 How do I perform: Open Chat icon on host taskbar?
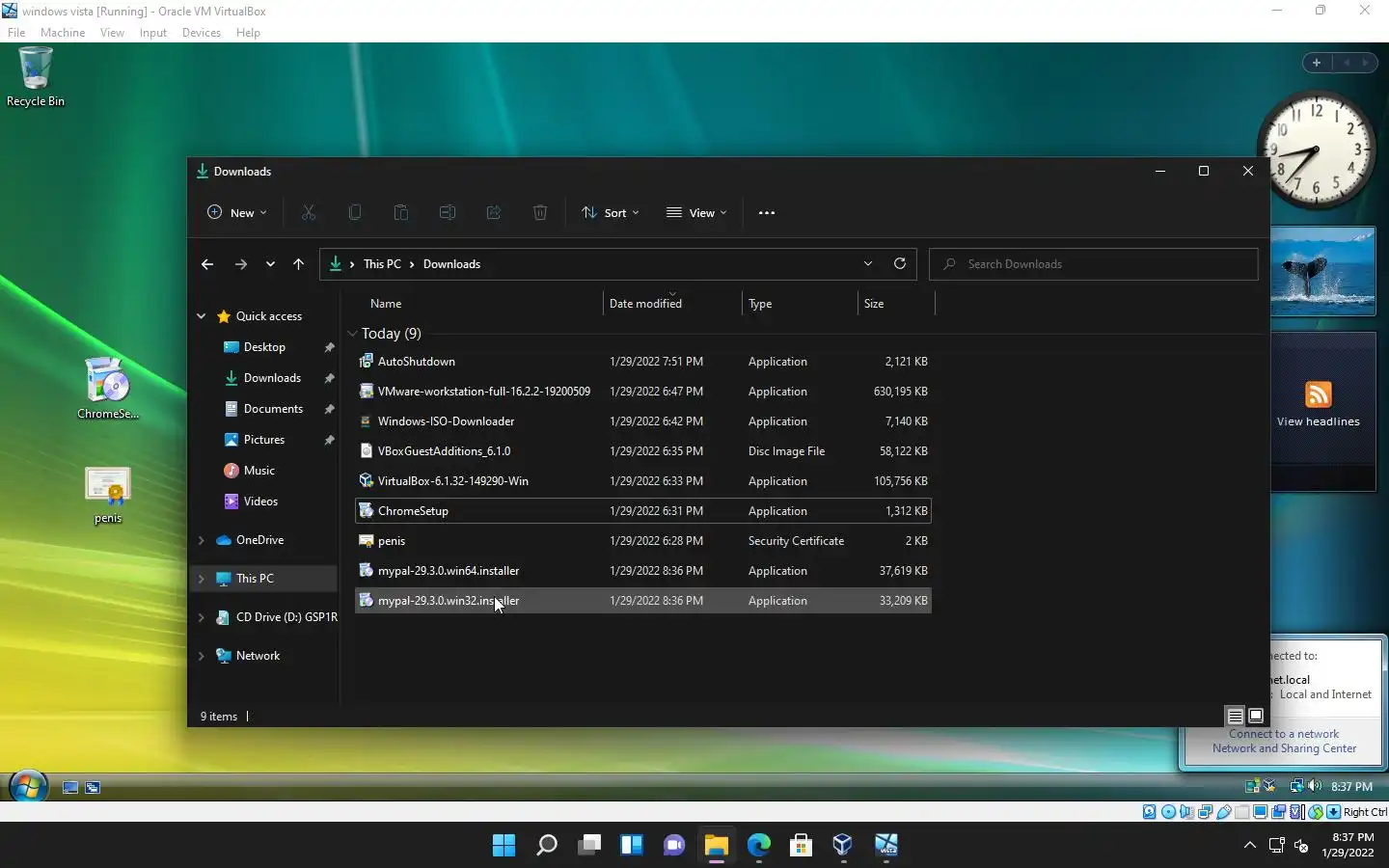[x=674, y=846]
